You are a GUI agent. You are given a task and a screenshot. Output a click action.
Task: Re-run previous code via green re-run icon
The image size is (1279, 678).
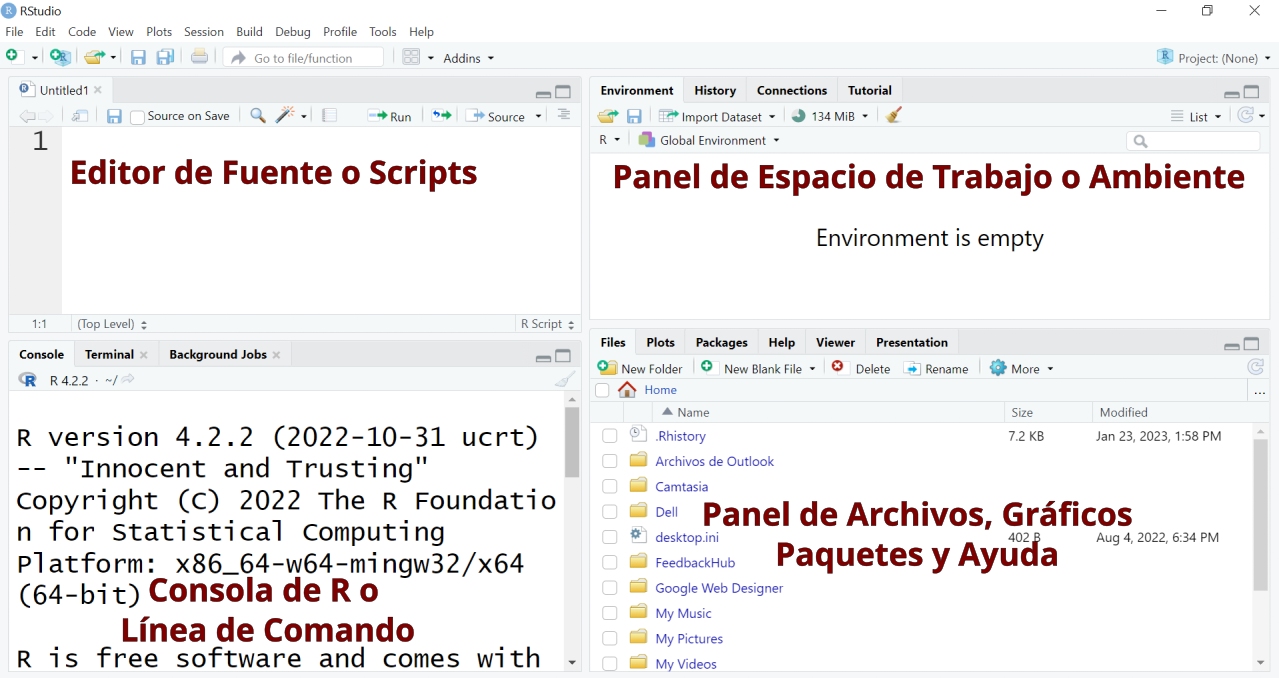click(440, 115)
